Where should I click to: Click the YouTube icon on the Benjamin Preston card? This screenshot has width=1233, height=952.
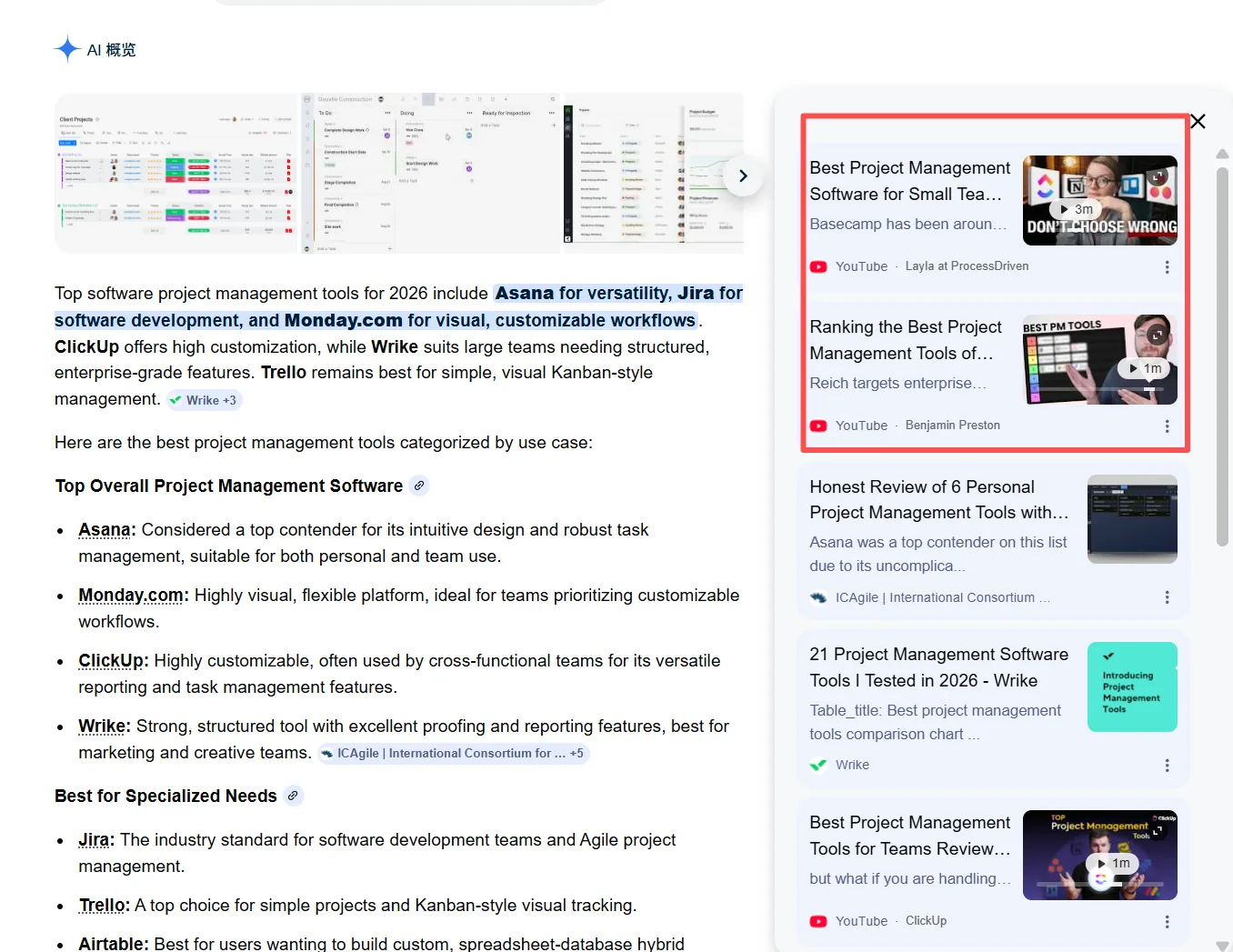point(818,426)
